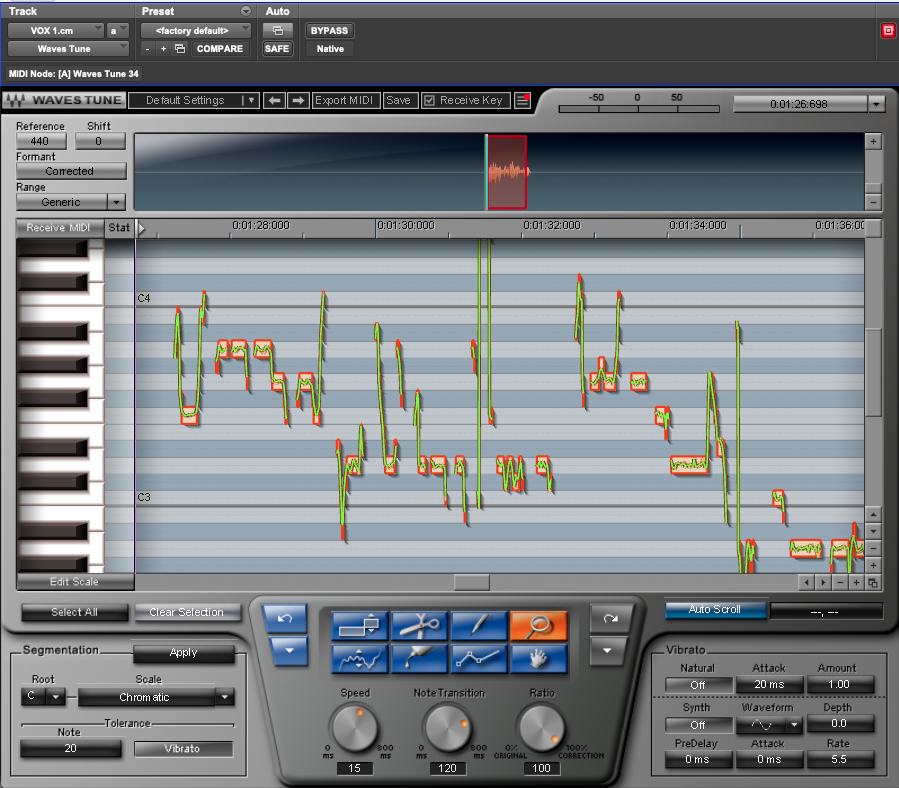
Task: Click the previous preset minus button
Action: pos(147,49)
